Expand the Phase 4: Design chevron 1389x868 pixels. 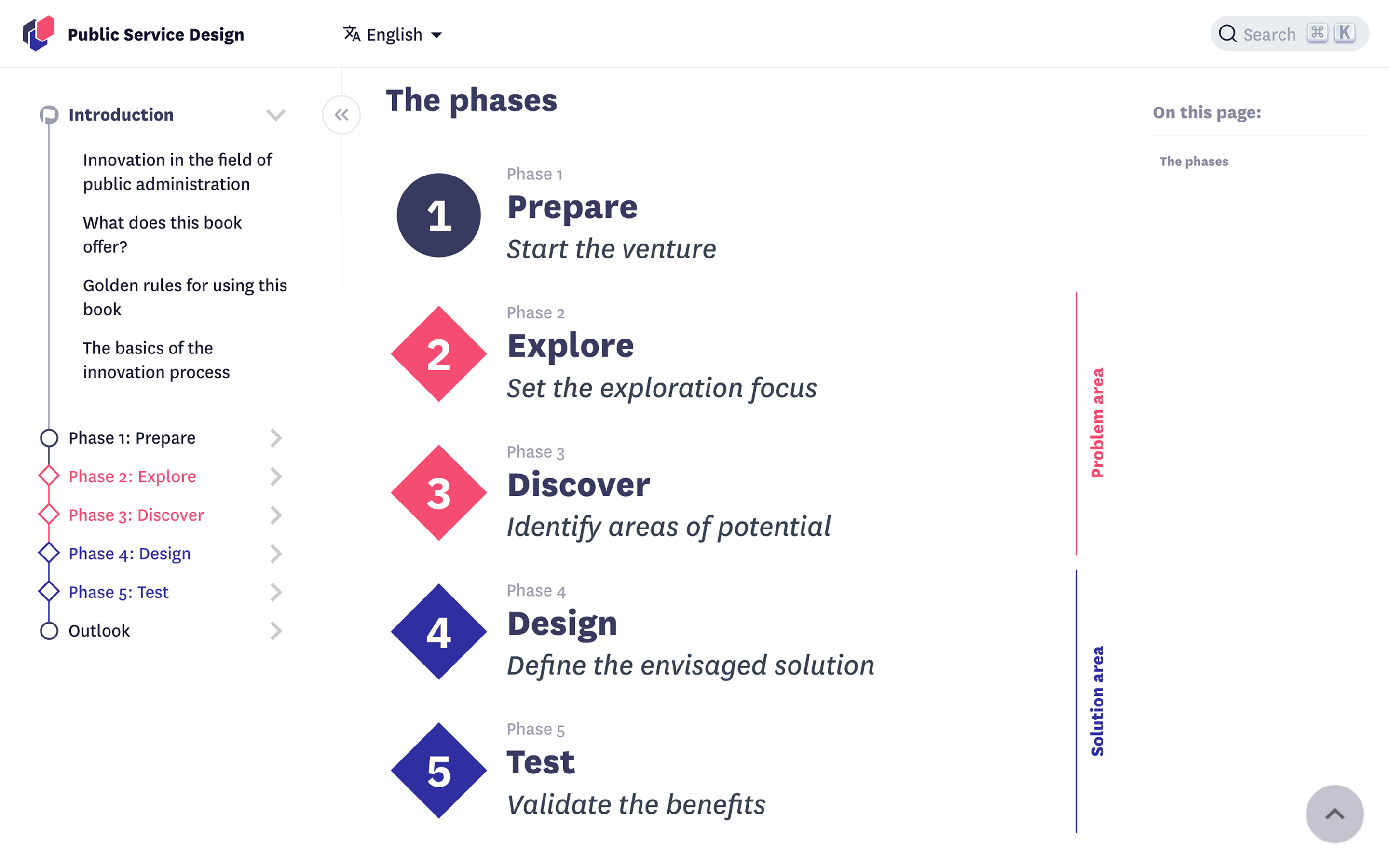click(276, 554)
